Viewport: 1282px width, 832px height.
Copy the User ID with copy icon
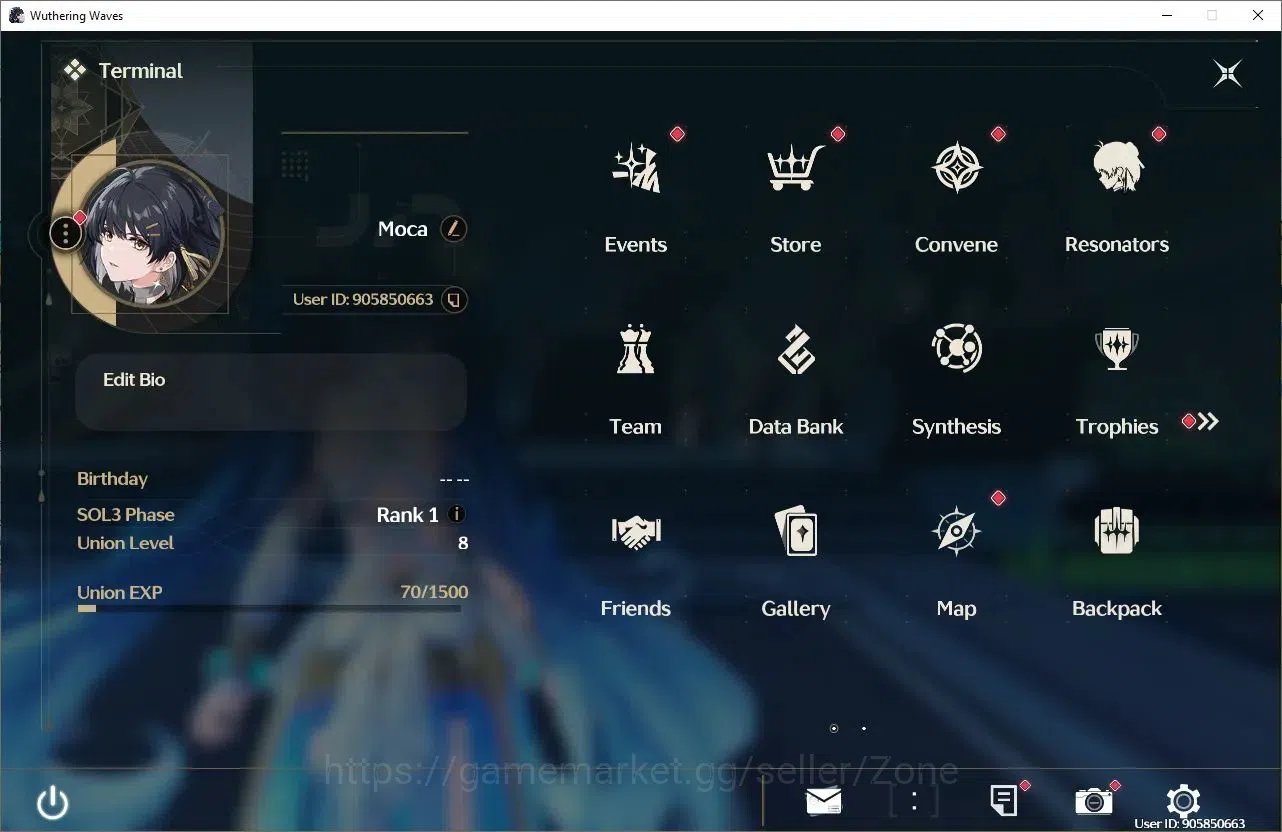[454, 299]
